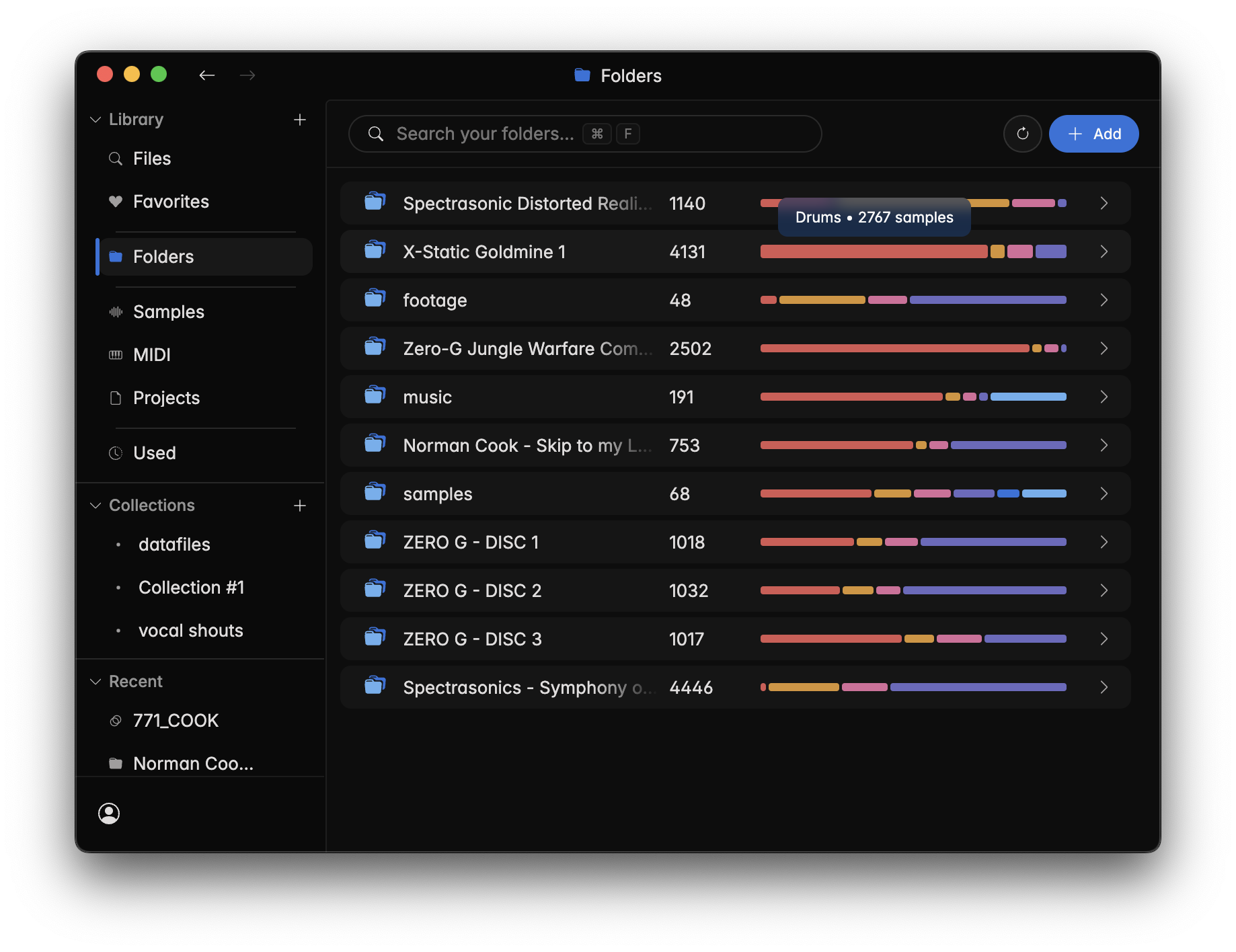The width and height of the screenshot is (1236, 952).
Task: Open the user account profile icon
Action: pyautogui.click(x=109, y=814)
